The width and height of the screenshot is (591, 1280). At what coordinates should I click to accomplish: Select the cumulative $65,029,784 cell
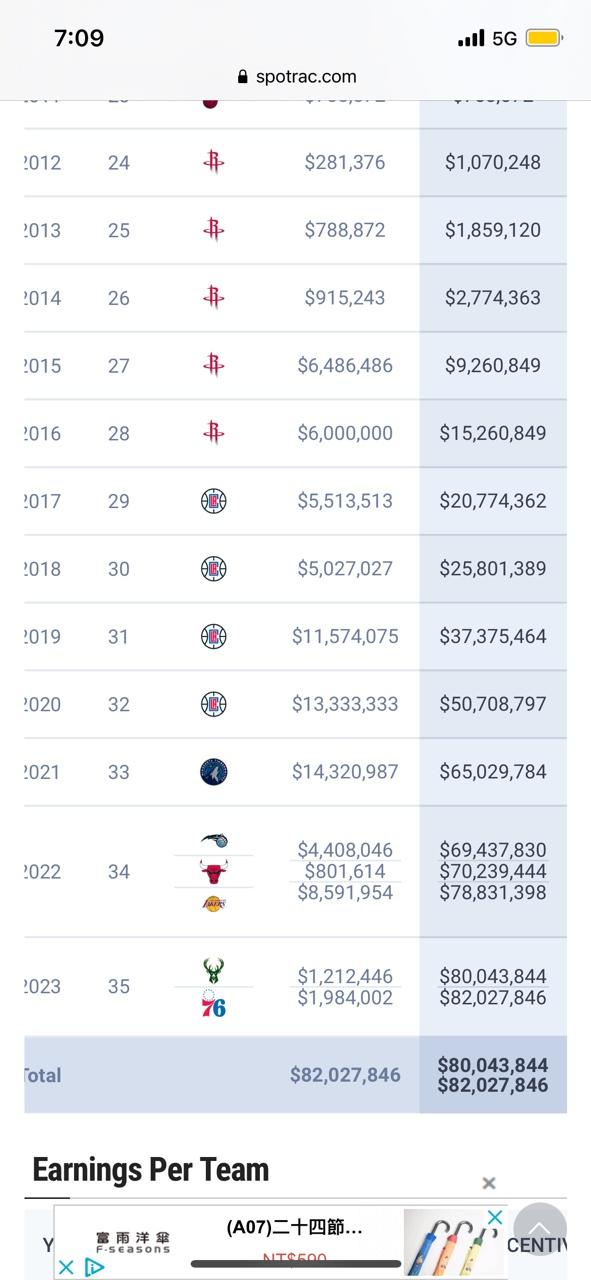[x=493, y=772]
